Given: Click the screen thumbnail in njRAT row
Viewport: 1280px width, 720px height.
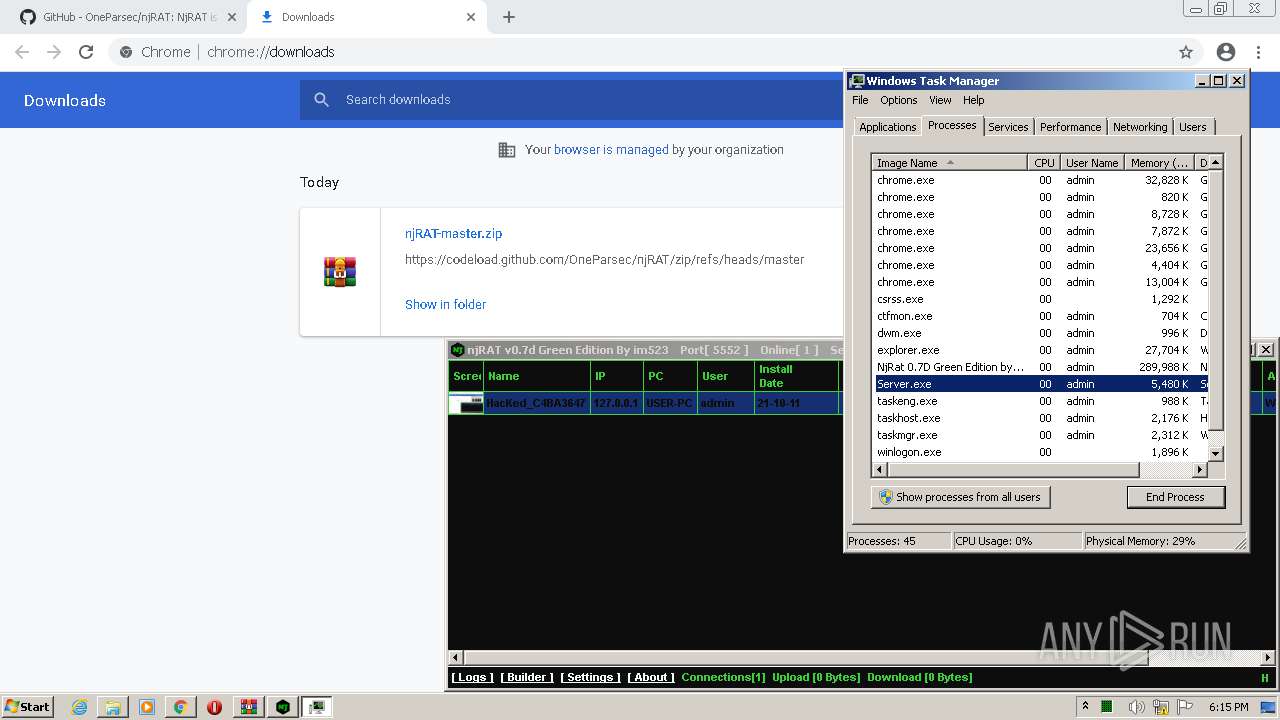Looking at the screenshot, I should (x=466, y=404).
